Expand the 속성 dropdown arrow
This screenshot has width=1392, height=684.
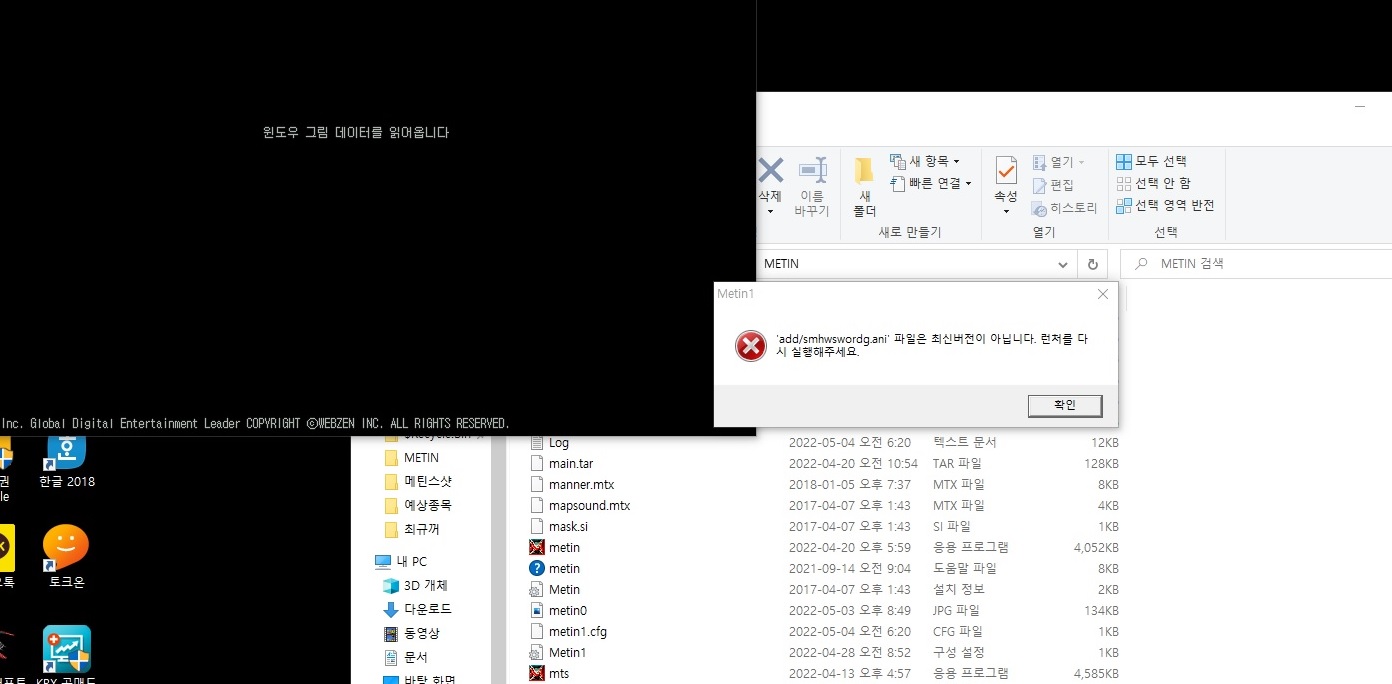(x=1005, y=212)
